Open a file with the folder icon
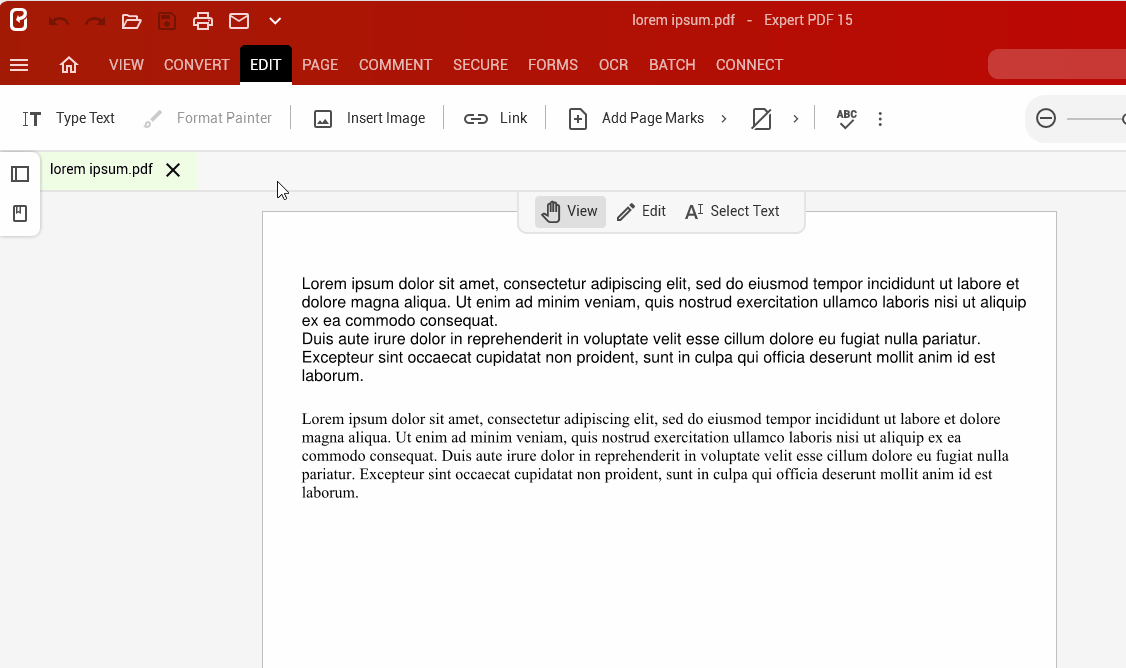 click(131, 21)
